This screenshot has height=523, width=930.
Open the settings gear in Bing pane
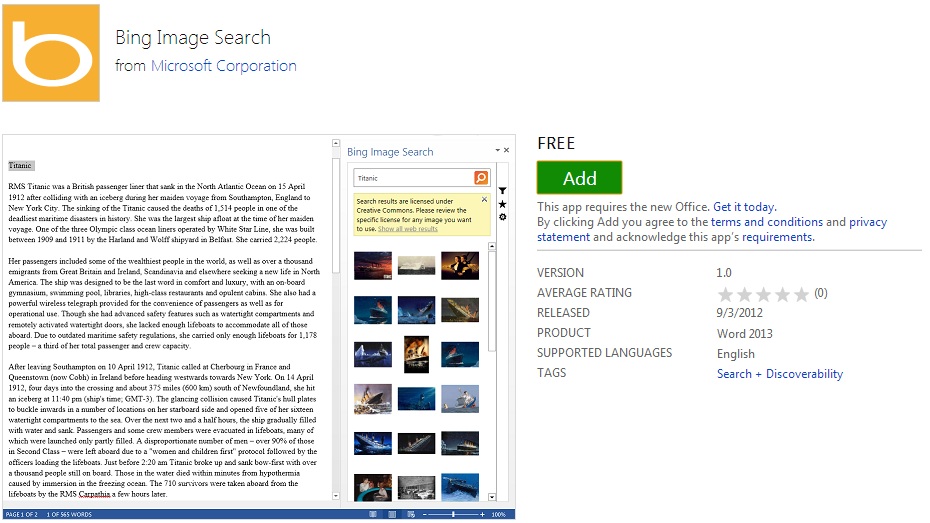click(502, 217)
